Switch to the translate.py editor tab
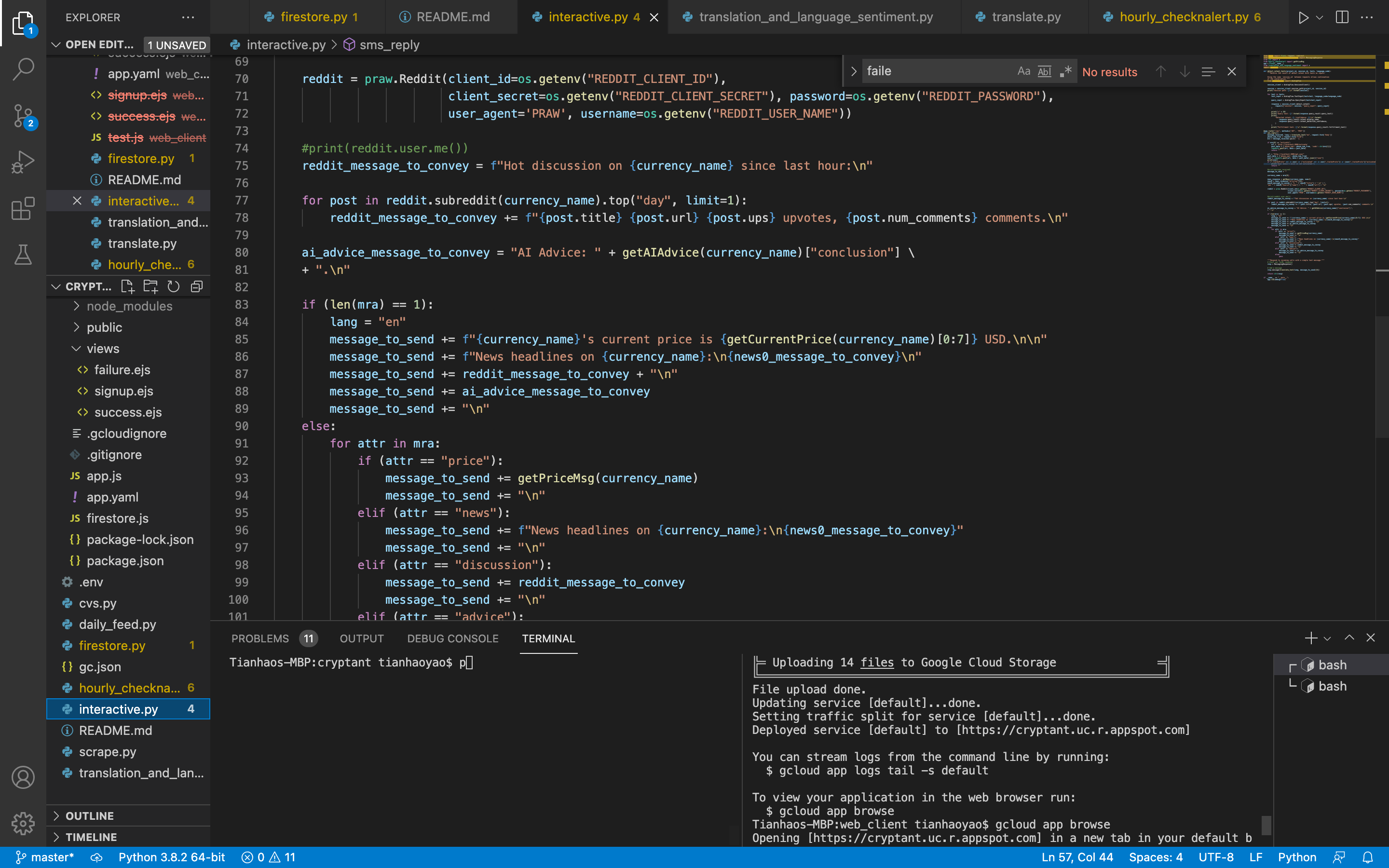 [x=1026, y=17]
